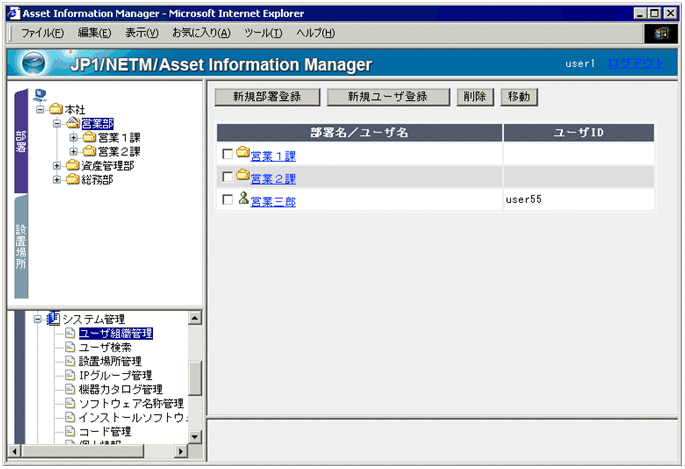This screenshot has height=469, width=685.
Task: Click the 本社 folder icon in tree
Action: (x=56, y=108)
